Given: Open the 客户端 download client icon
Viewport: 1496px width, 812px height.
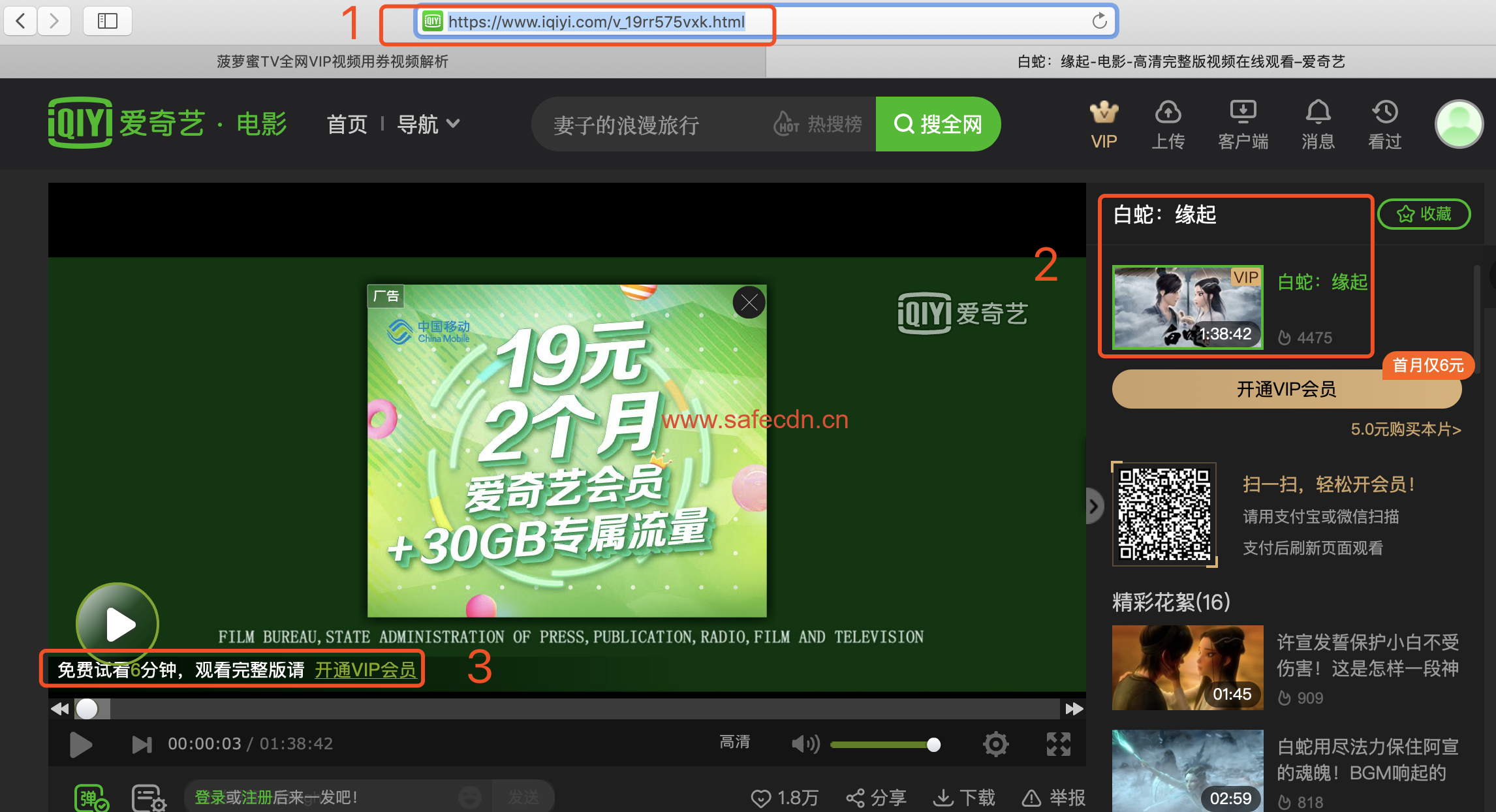Looking at the screenshot, I should pyautogui.click(x=1243, y=125).
